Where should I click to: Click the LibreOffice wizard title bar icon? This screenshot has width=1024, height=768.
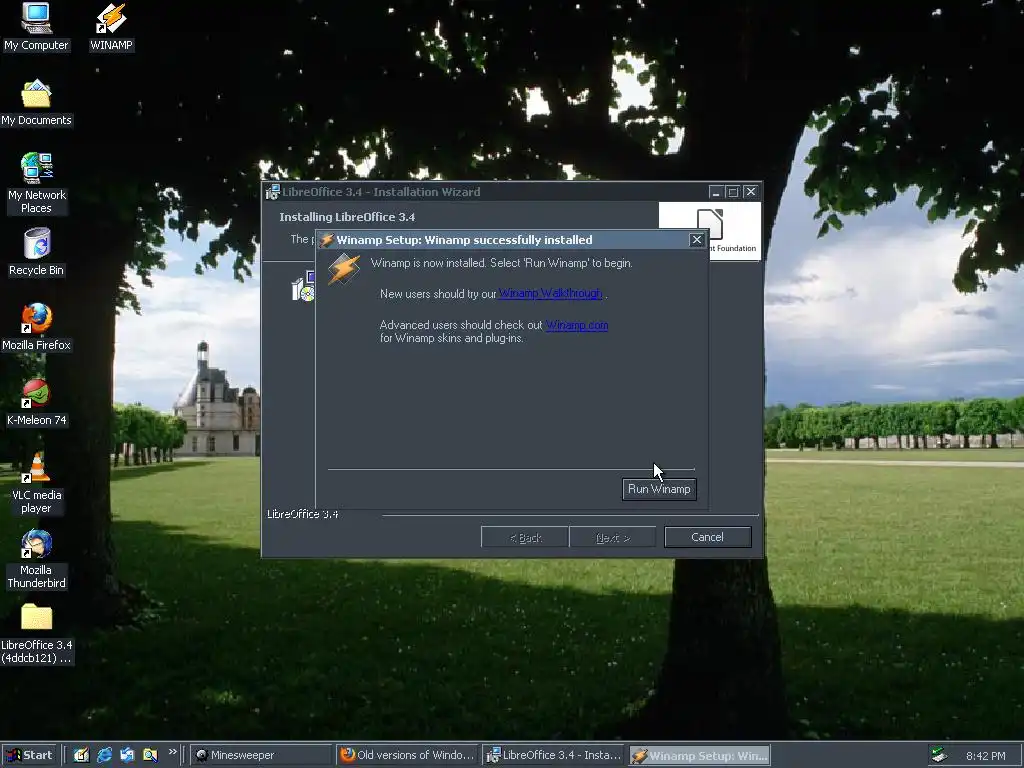[x=272, y=192]
